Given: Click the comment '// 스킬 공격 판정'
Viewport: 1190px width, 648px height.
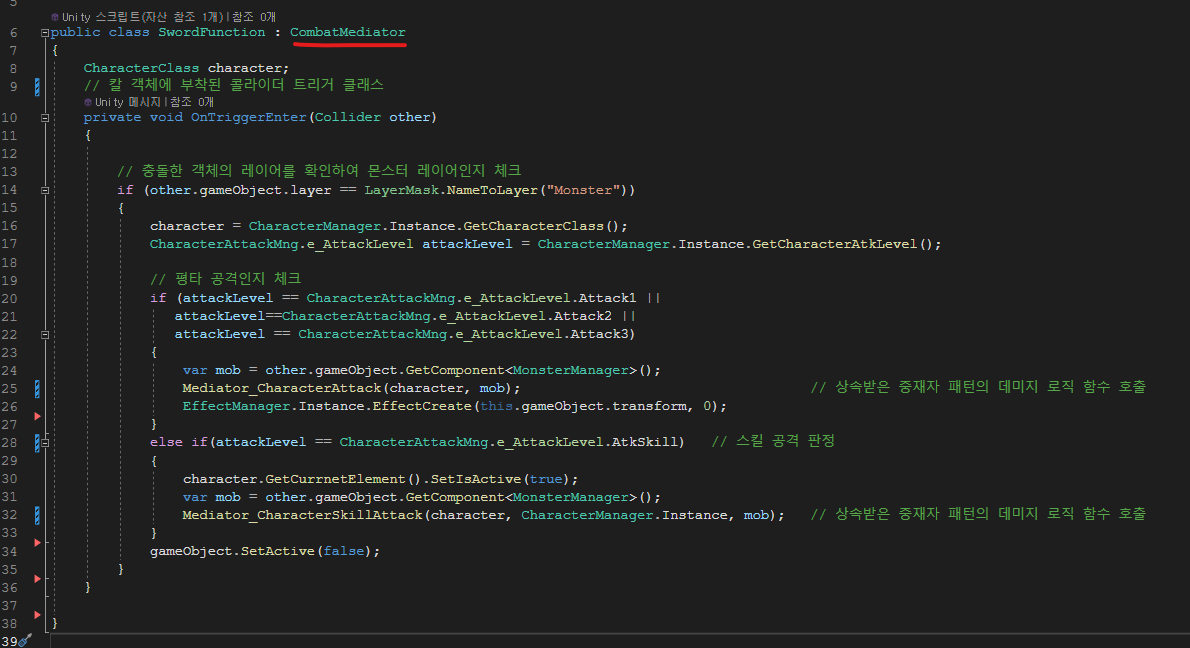Looking at the screenshot, I should (x=773, y=442).
